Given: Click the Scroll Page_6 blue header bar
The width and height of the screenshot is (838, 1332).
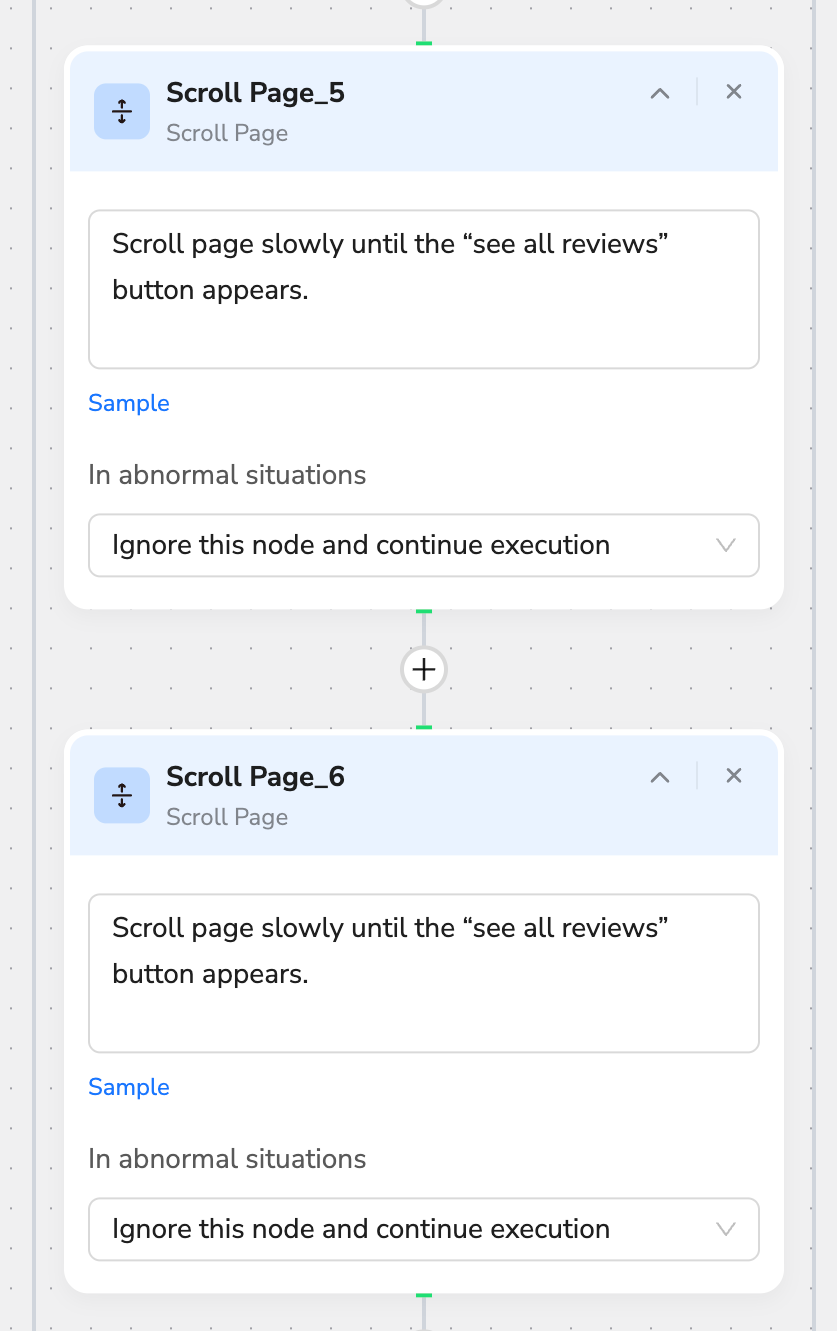Looking at the screenshot, I should pyautogui.click(x=424, y=795).
